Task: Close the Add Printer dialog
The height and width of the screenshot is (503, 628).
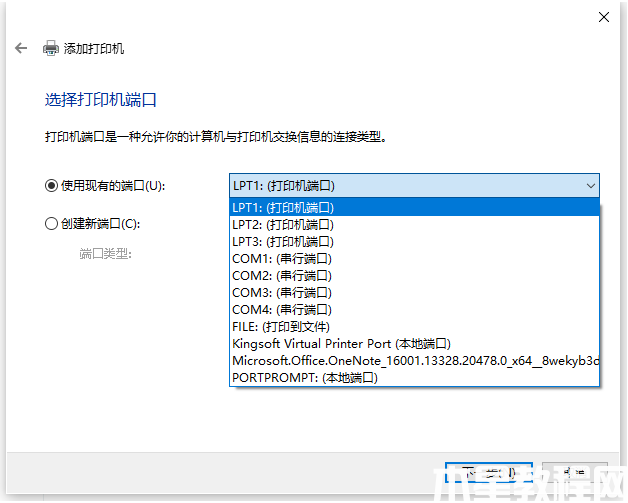Action: (604, 17)
